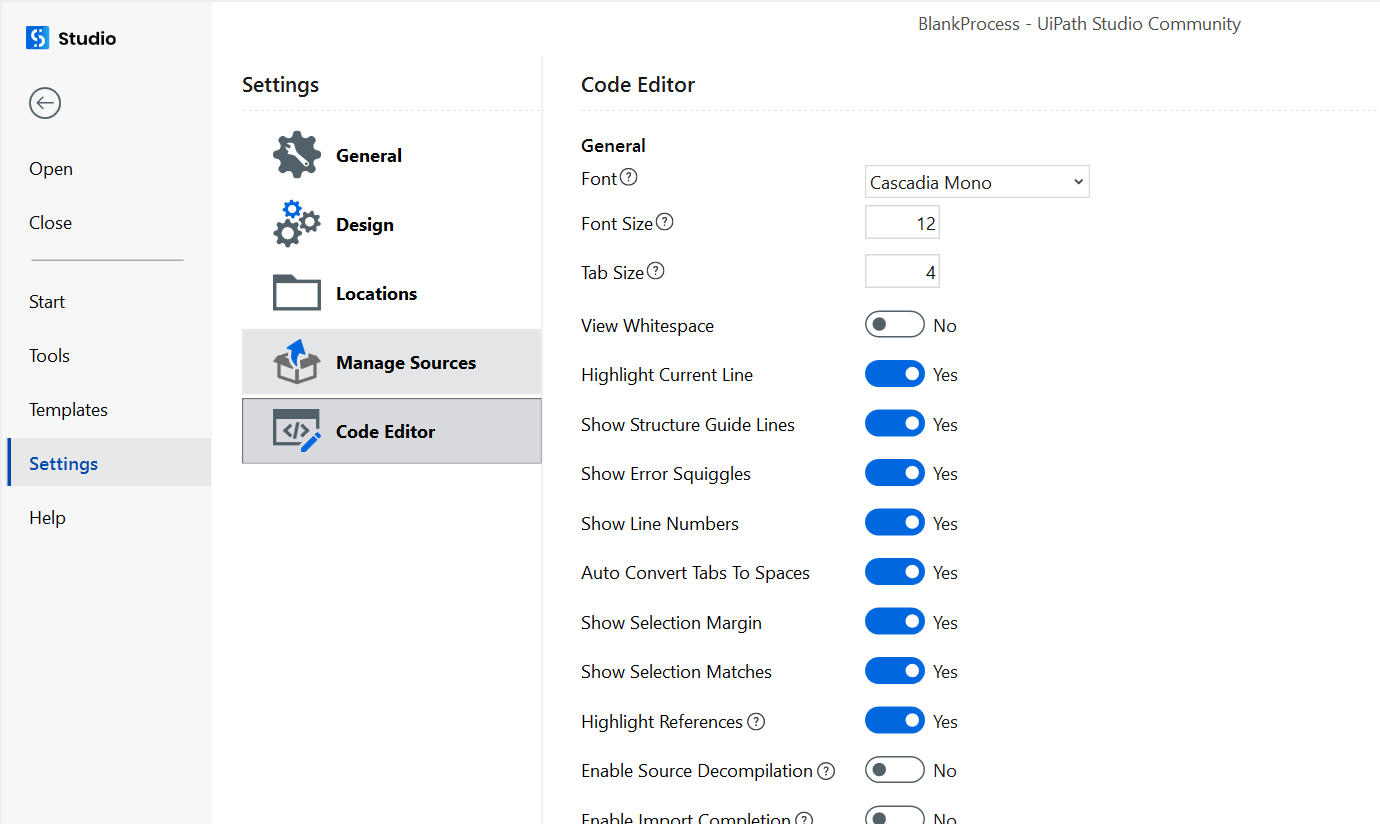
Task: Open Design settings gears icon
Action: coord(297,224)
